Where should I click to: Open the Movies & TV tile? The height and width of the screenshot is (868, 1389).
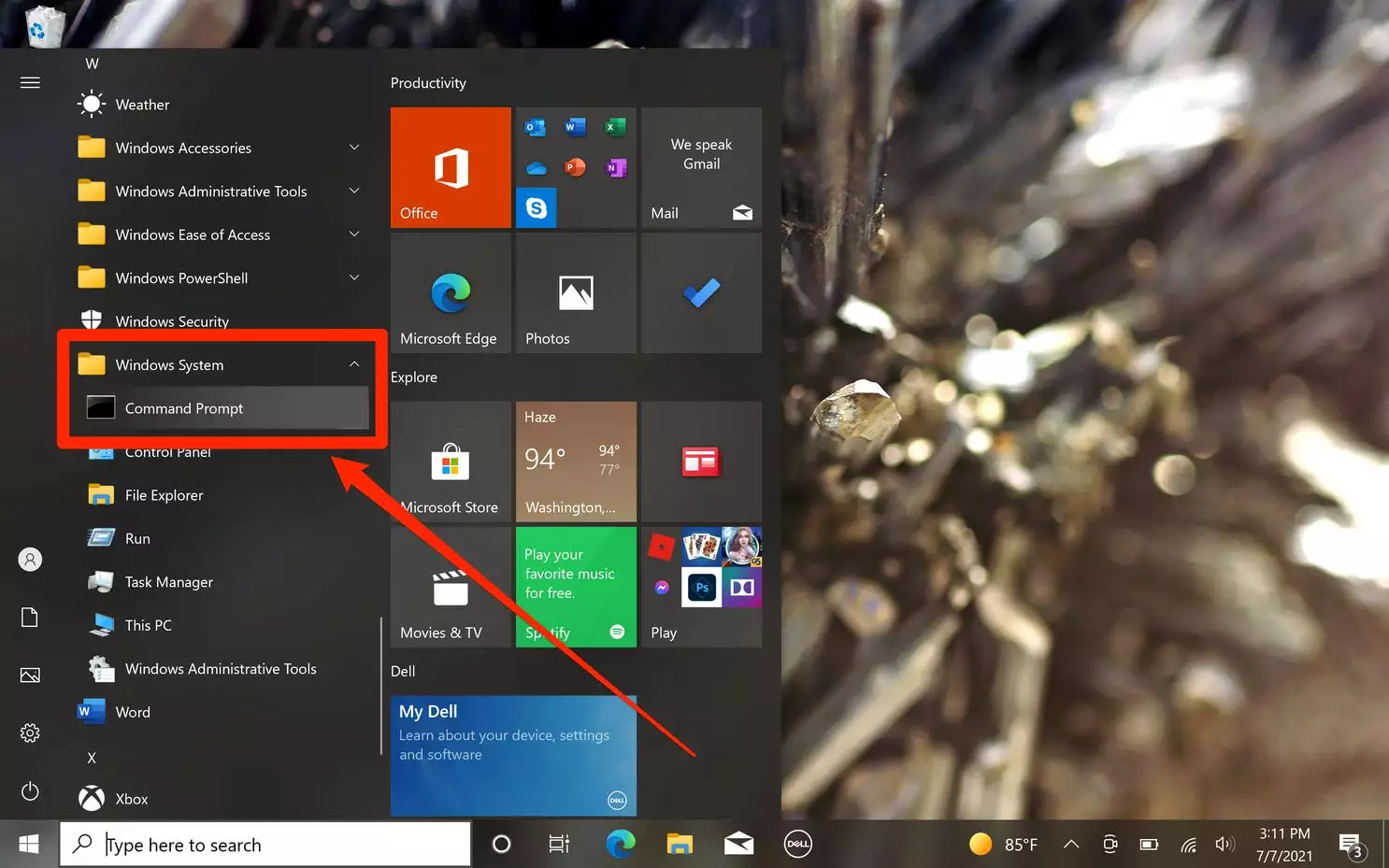[x=450, y=587]
